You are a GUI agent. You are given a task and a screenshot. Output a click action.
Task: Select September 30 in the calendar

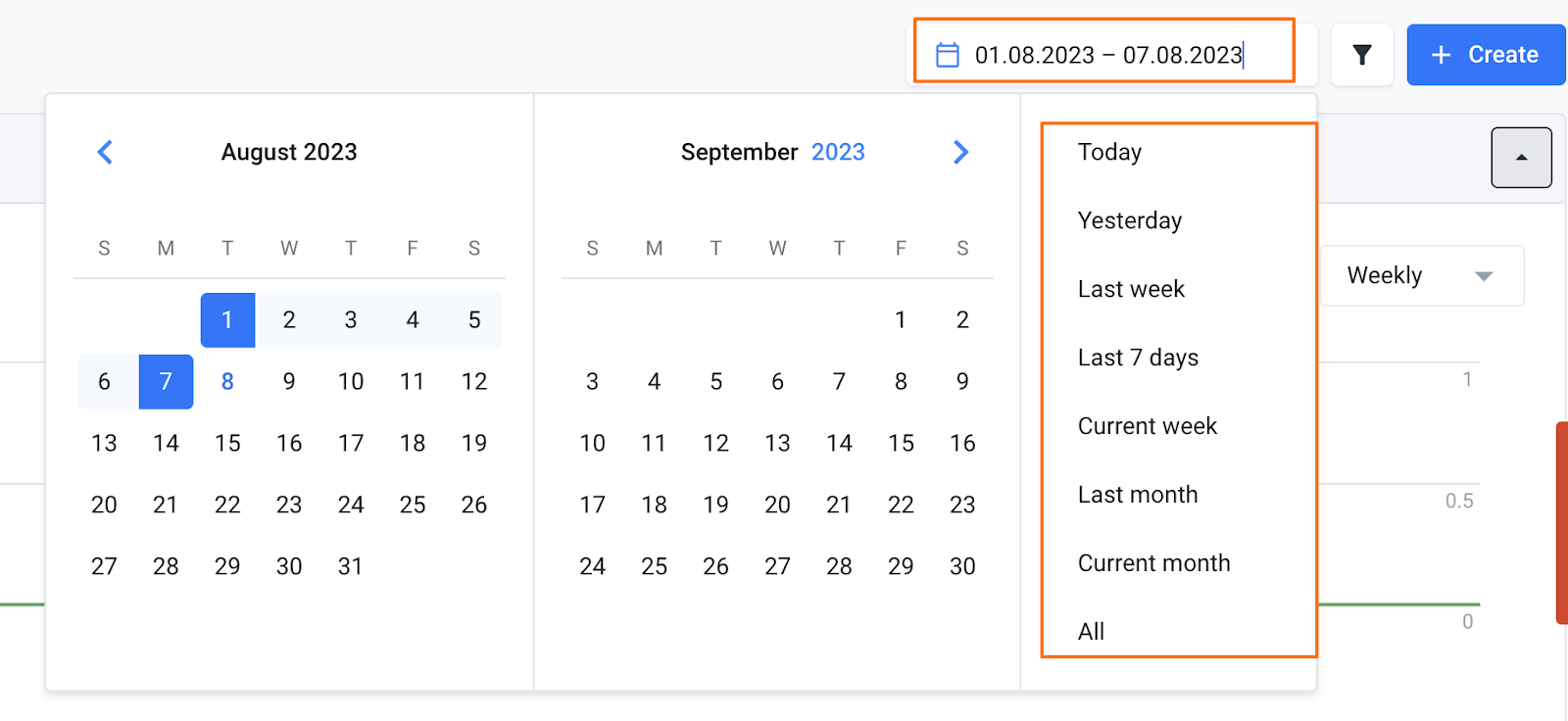962,566
